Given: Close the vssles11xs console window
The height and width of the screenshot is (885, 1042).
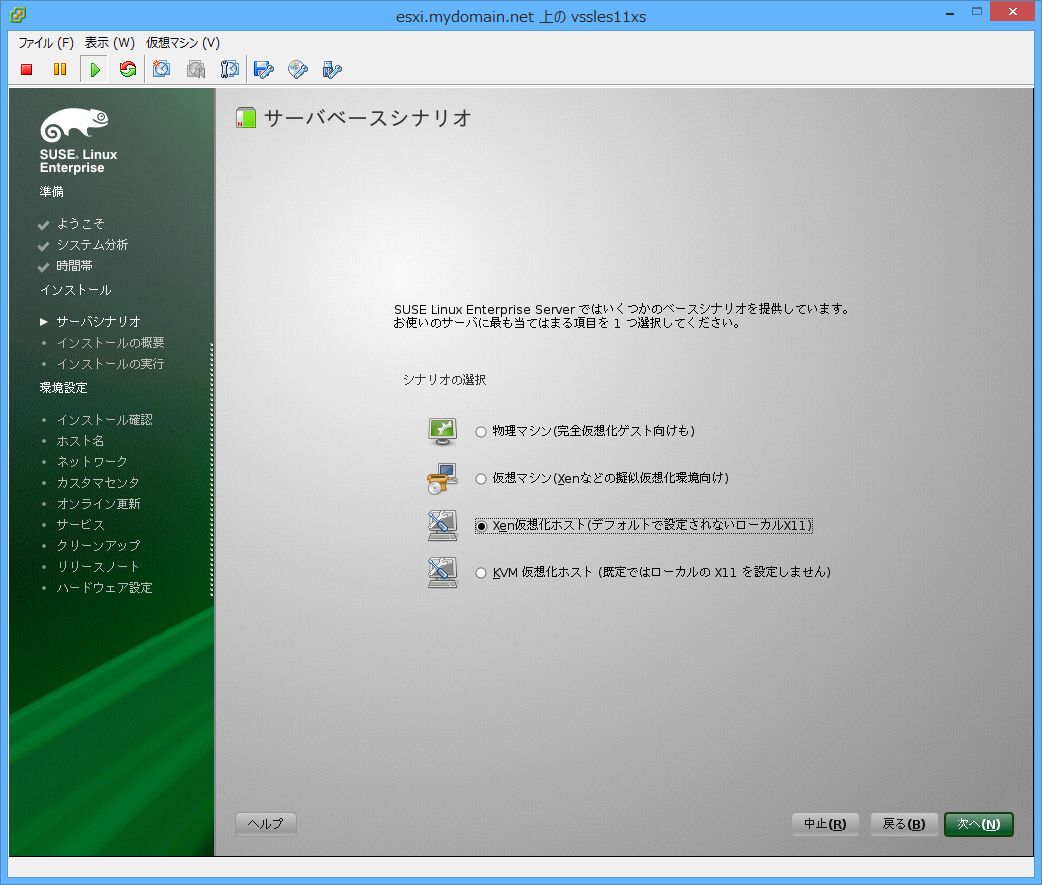Looking at the screenshot, I should [1013, 11].
